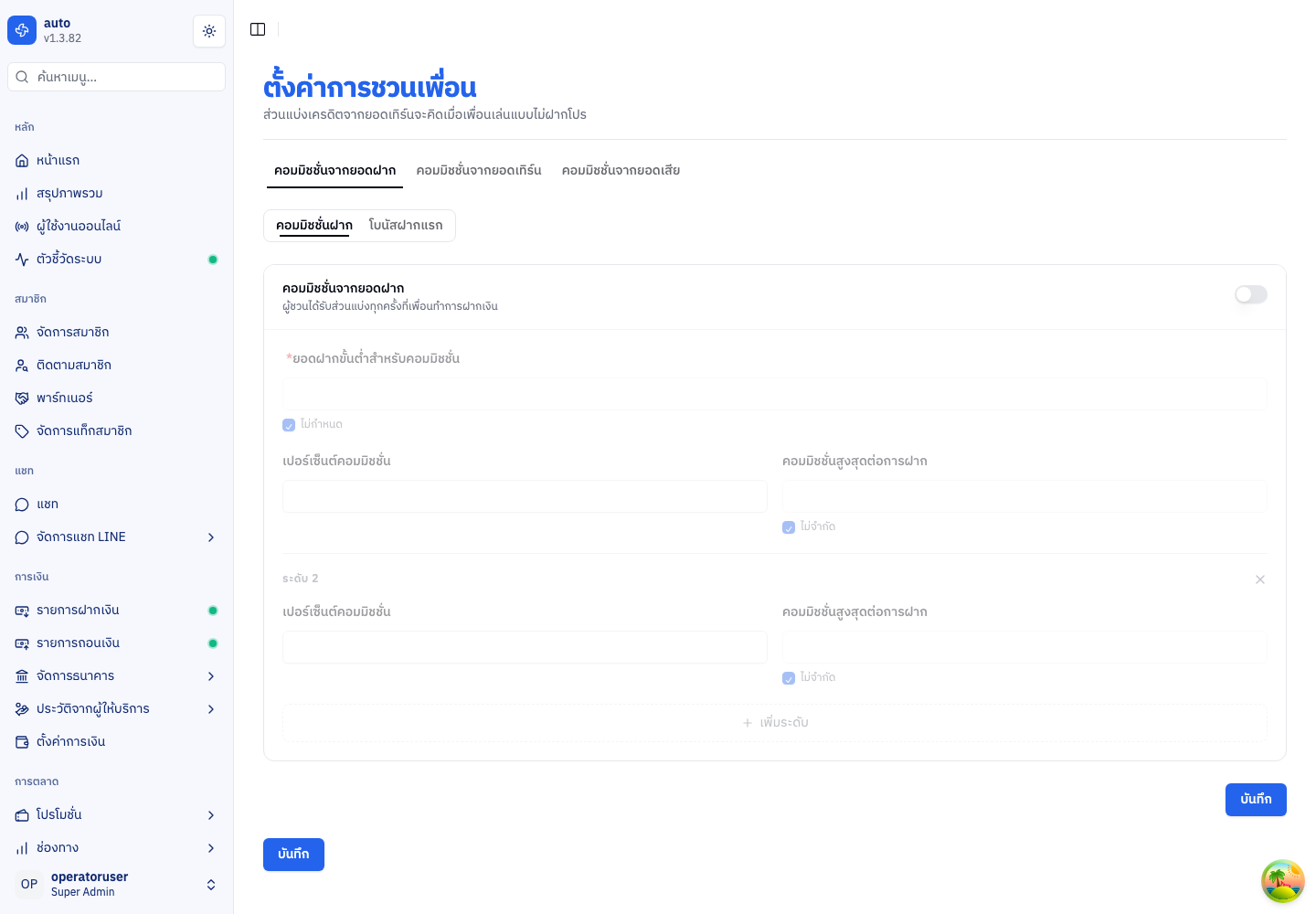Click version text v1.3.82
This screenshot has width=1316, height=914.
pyautogui.click(x=62, y=38)
